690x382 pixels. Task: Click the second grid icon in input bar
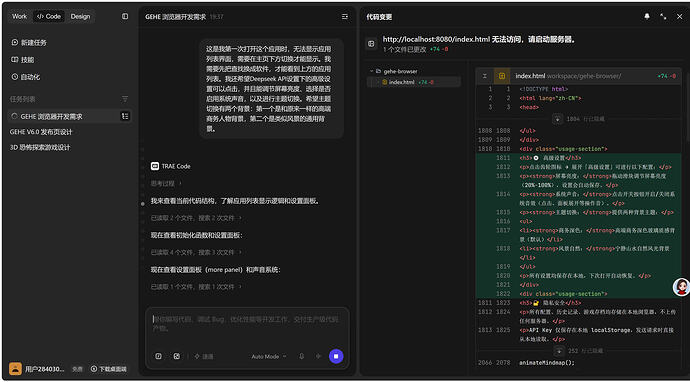tap(176, 356)
